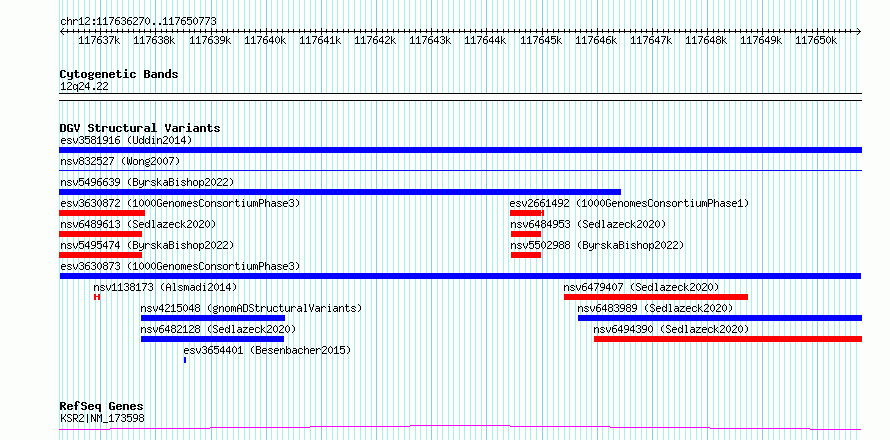Open nsv6484953 (Sedlazeck2020) variant label

[x=587, y=224]
